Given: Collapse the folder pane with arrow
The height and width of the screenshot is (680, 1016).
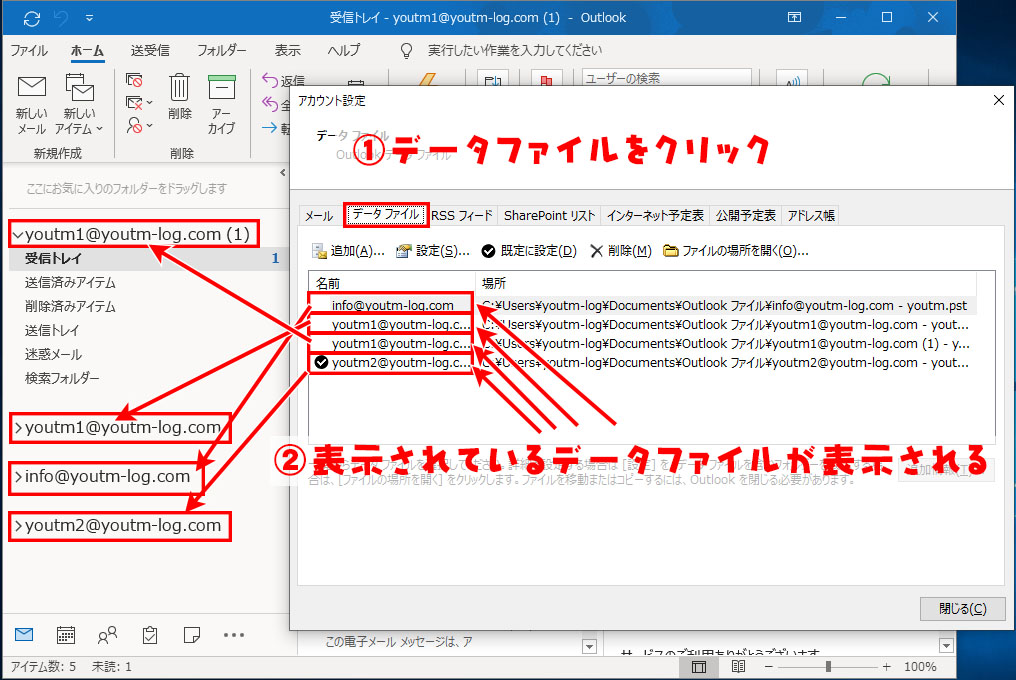Looking at the screenshot, I should 283,172.
